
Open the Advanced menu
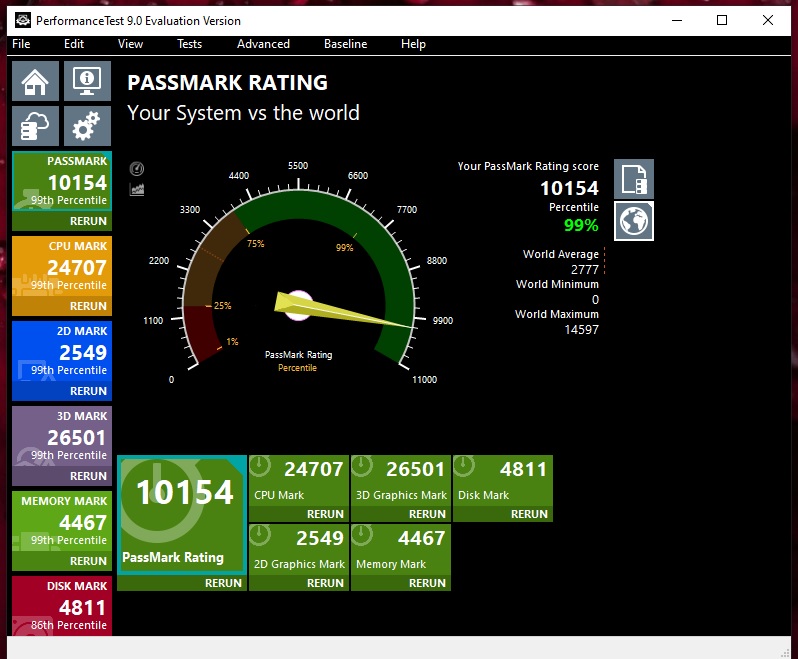coord(263,44)
